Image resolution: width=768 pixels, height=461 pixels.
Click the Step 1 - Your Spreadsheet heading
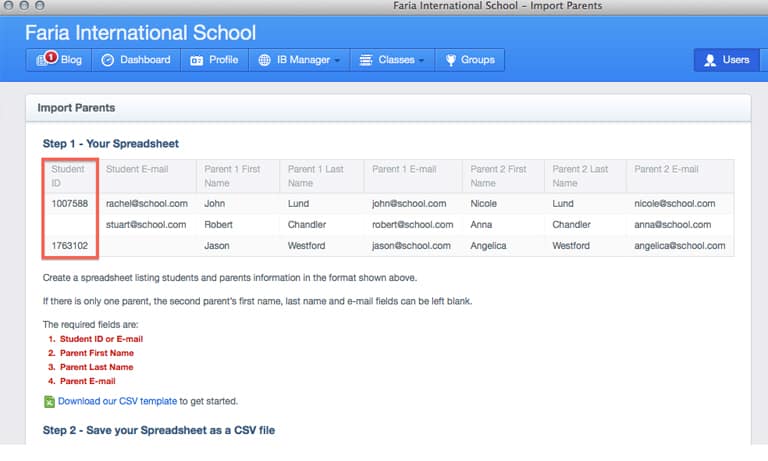pos(111,144)
